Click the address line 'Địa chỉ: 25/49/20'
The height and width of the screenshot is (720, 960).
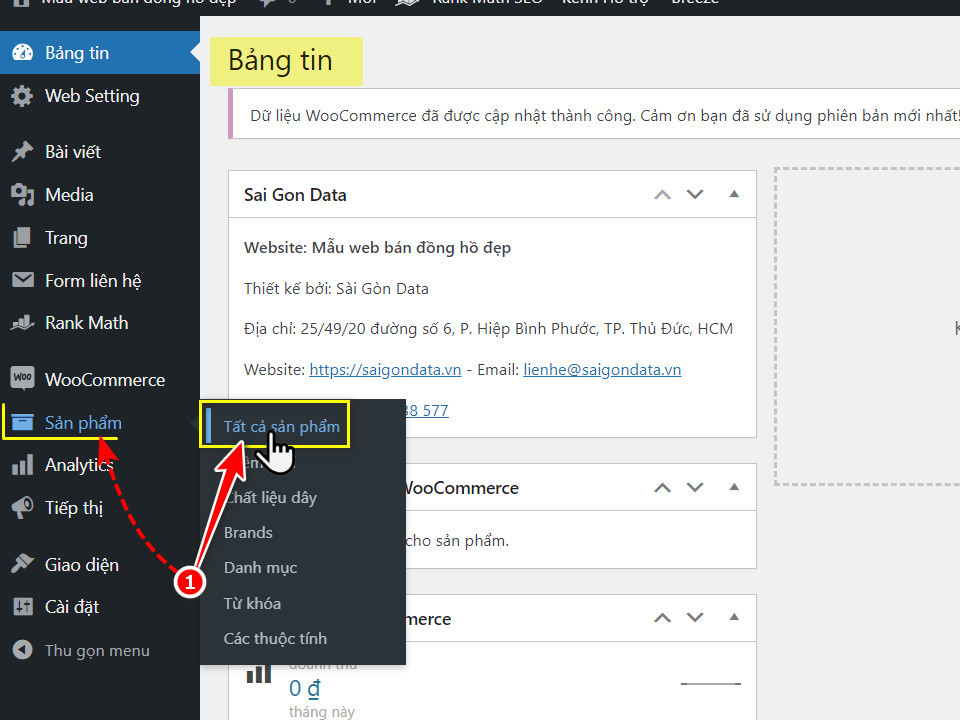coord(488,329)
